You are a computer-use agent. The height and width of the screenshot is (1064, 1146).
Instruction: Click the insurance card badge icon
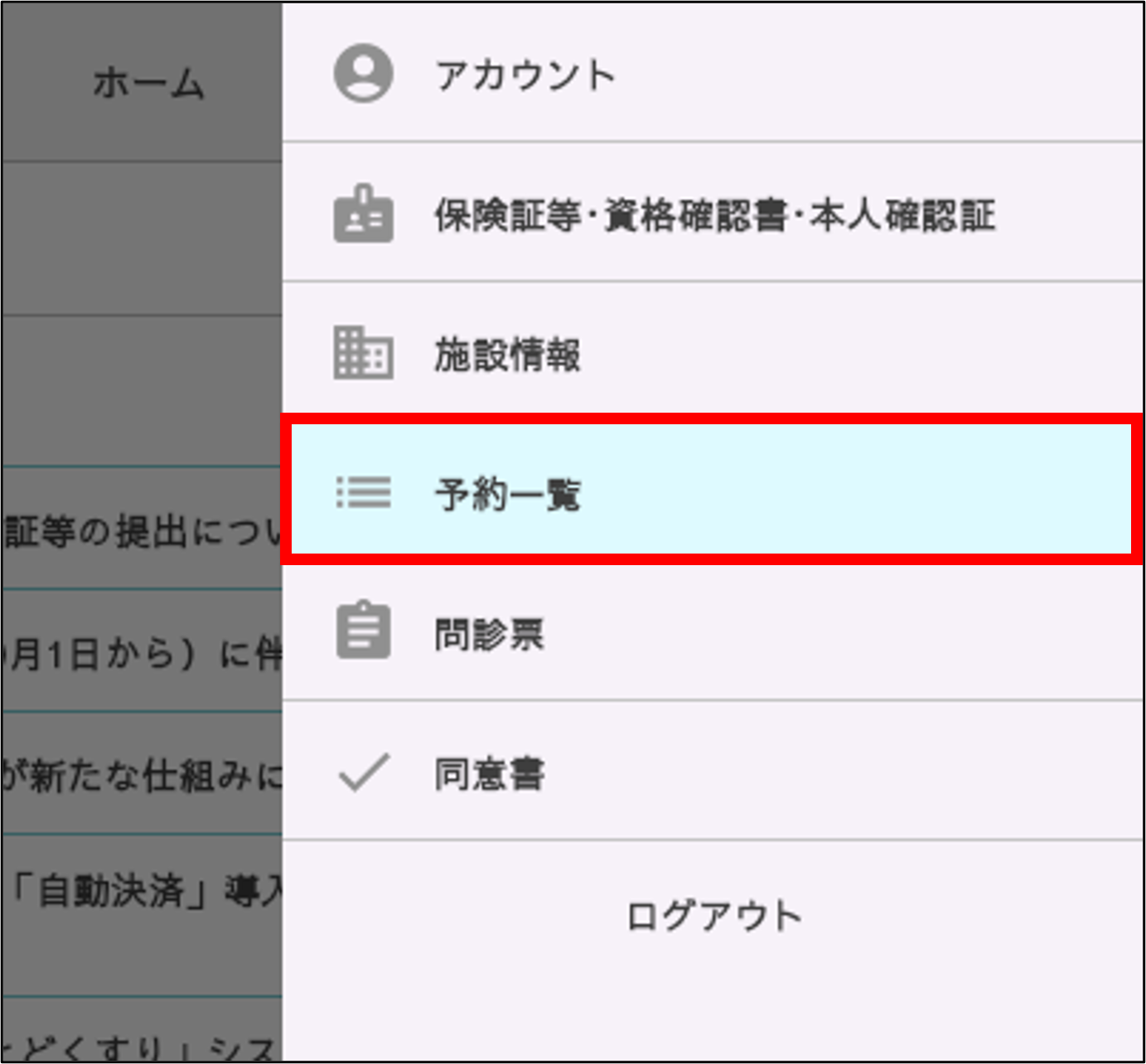(363, 215)
